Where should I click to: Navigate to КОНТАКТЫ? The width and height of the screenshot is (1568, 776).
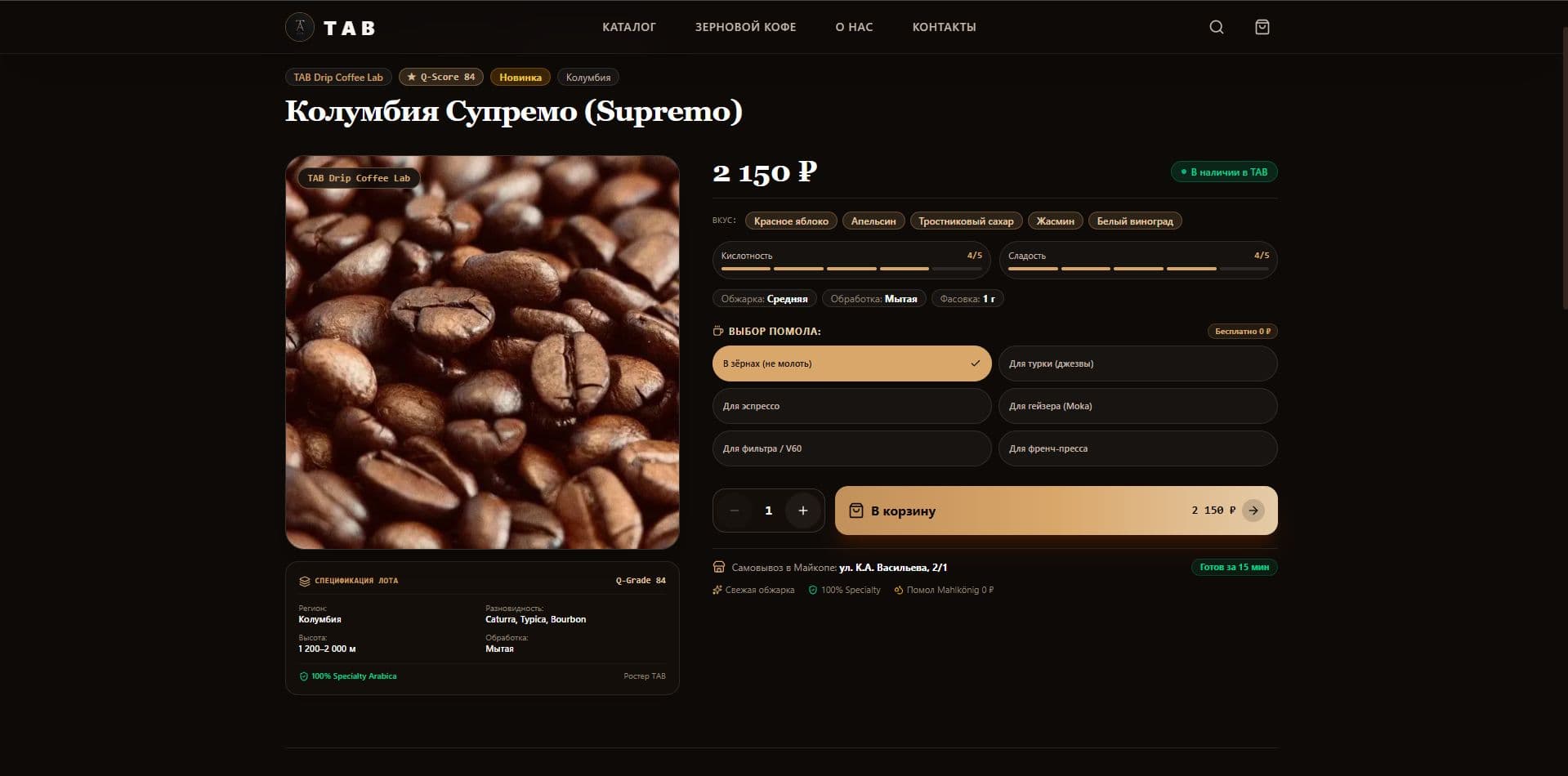pyautogui.click(x=945, y=27)
